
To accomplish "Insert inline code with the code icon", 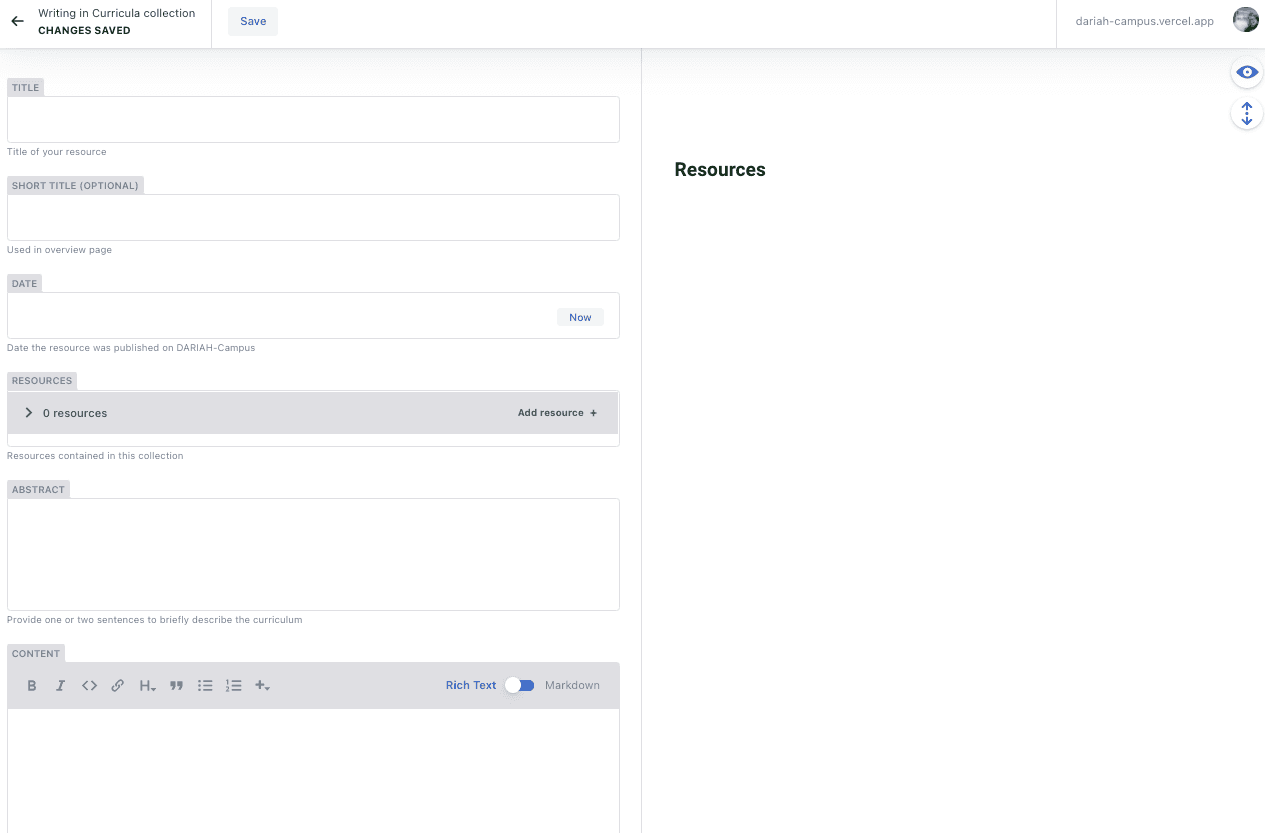I will click(x=89, y=686).
